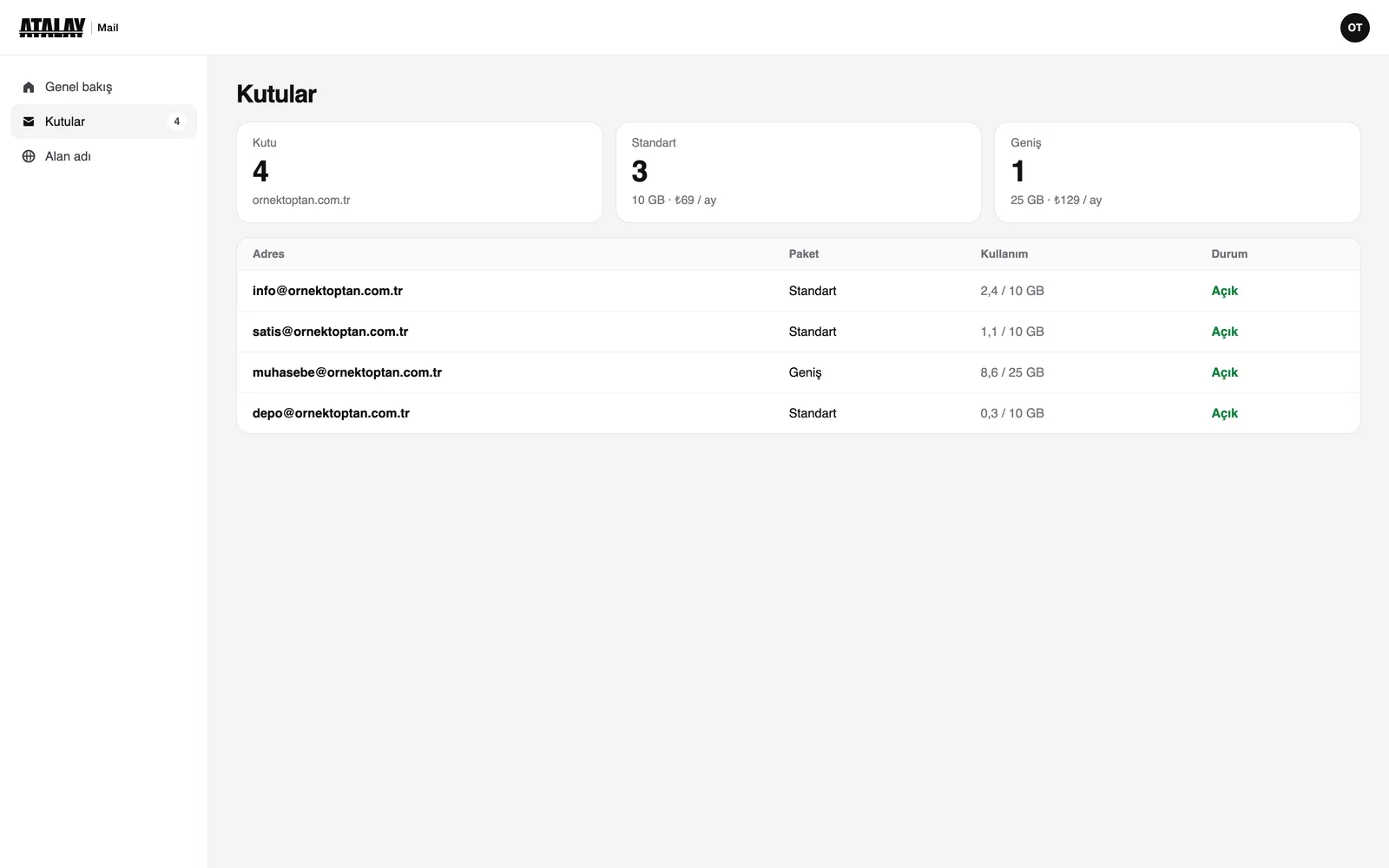Open satis@ornektoptan.com.tr mailbox

tap(798, 332)
